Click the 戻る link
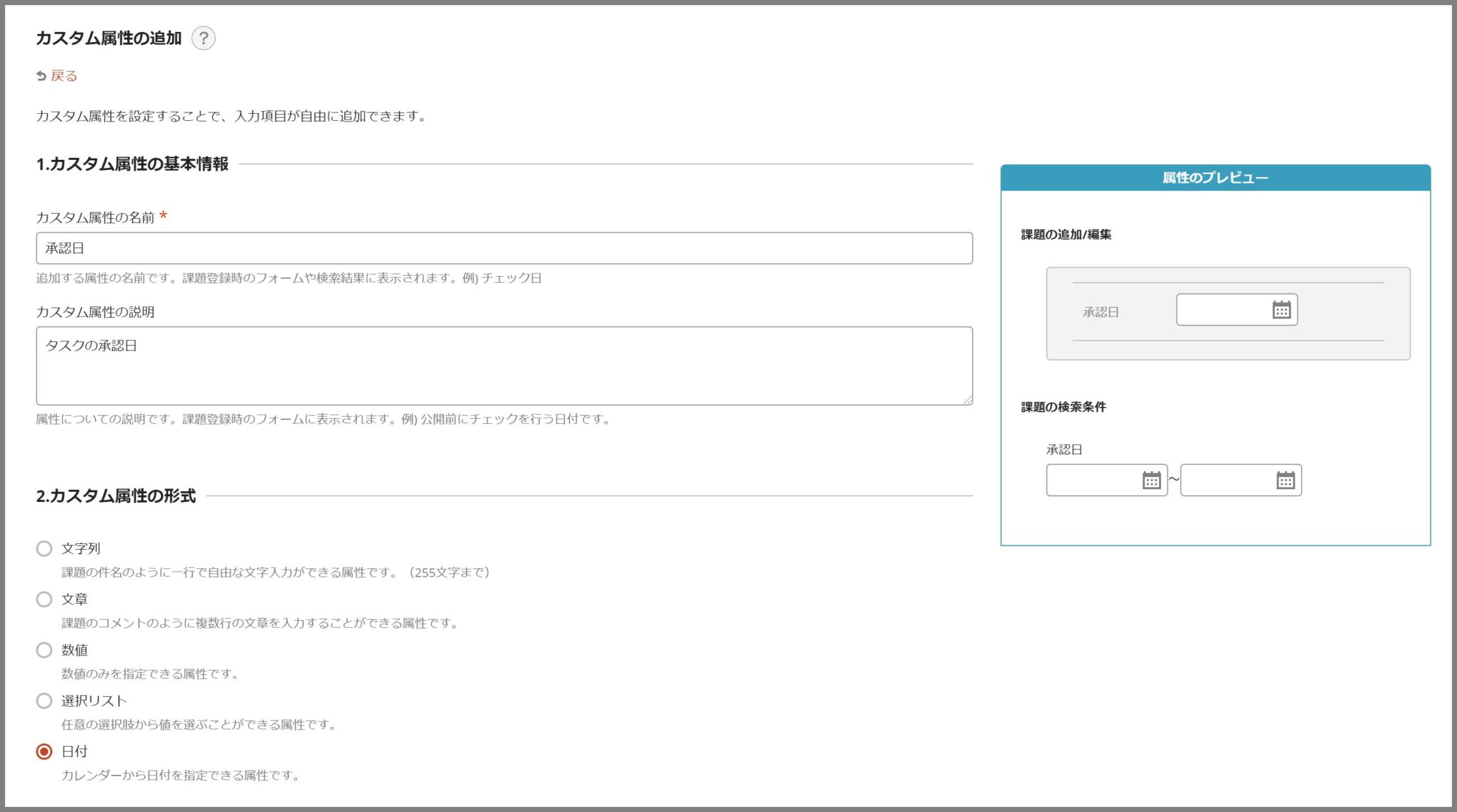The width and height of the screenshot is (1457, 812). (x=64, y=76)
